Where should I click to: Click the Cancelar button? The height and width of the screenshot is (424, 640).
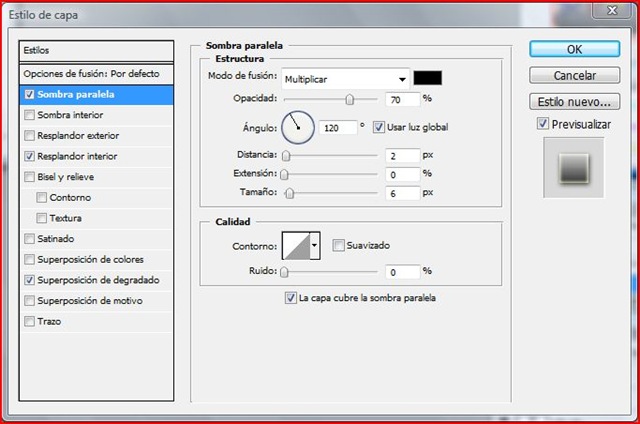click(x=575, y=75)
